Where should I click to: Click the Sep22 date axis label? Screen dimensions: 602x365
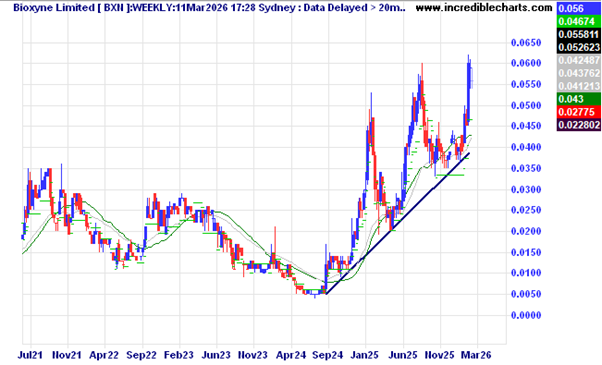click(x=142, y=355)
